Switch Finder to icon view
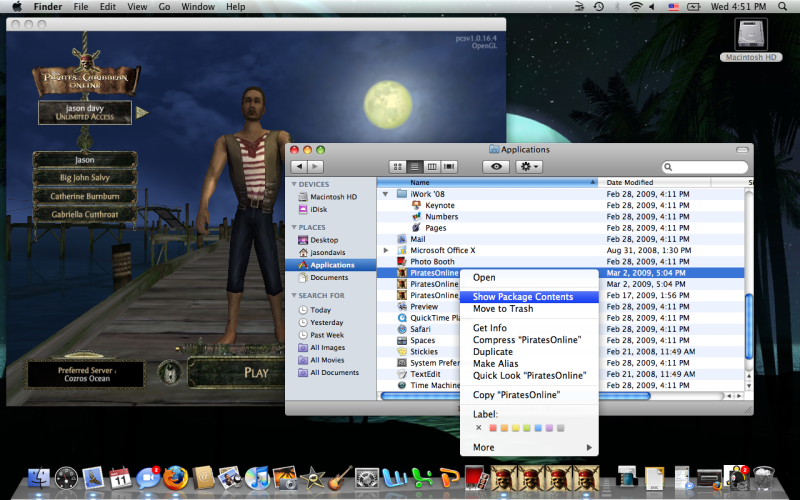This screenshot has height=500, width=800. [x=397, y=167]
